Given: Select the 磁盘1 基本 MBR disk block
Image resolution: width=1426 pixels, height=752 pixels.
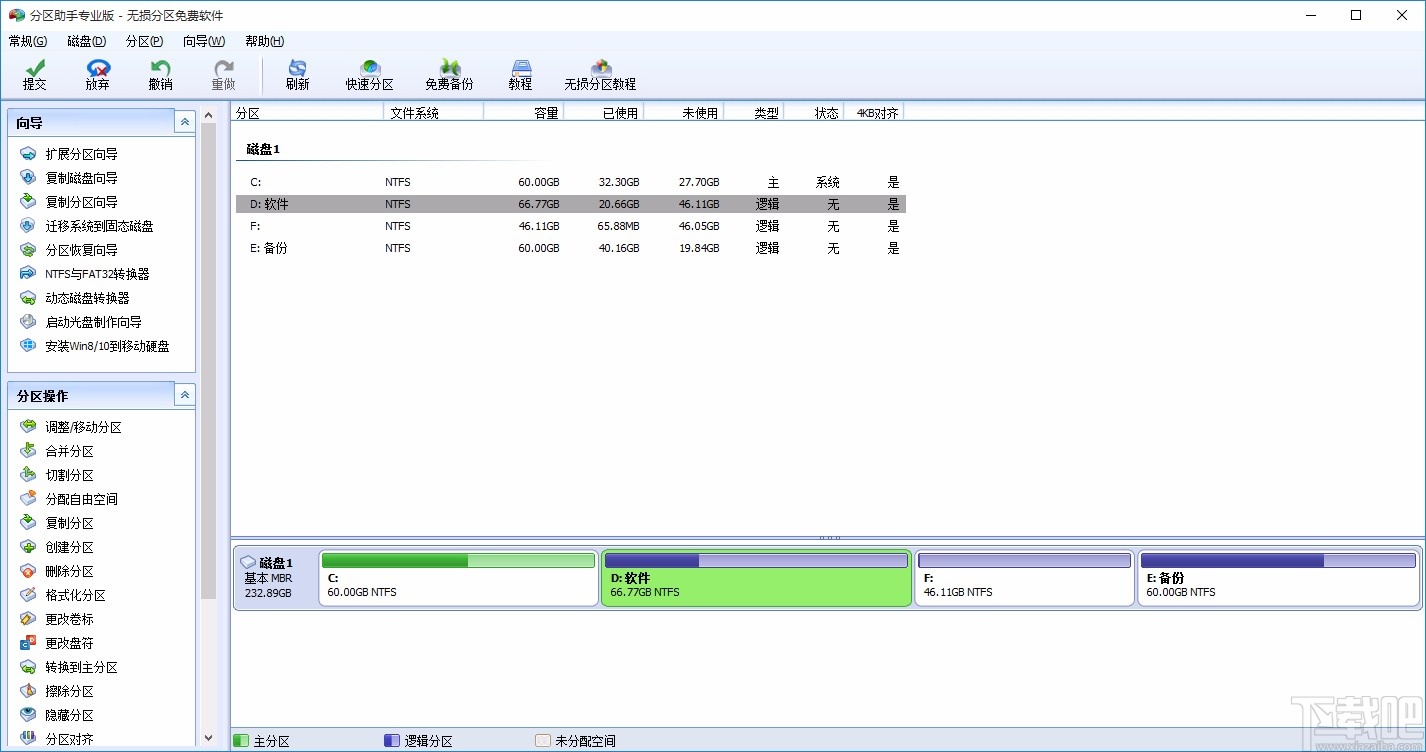Looking at the screenshot, I should (x=275, y=578).
